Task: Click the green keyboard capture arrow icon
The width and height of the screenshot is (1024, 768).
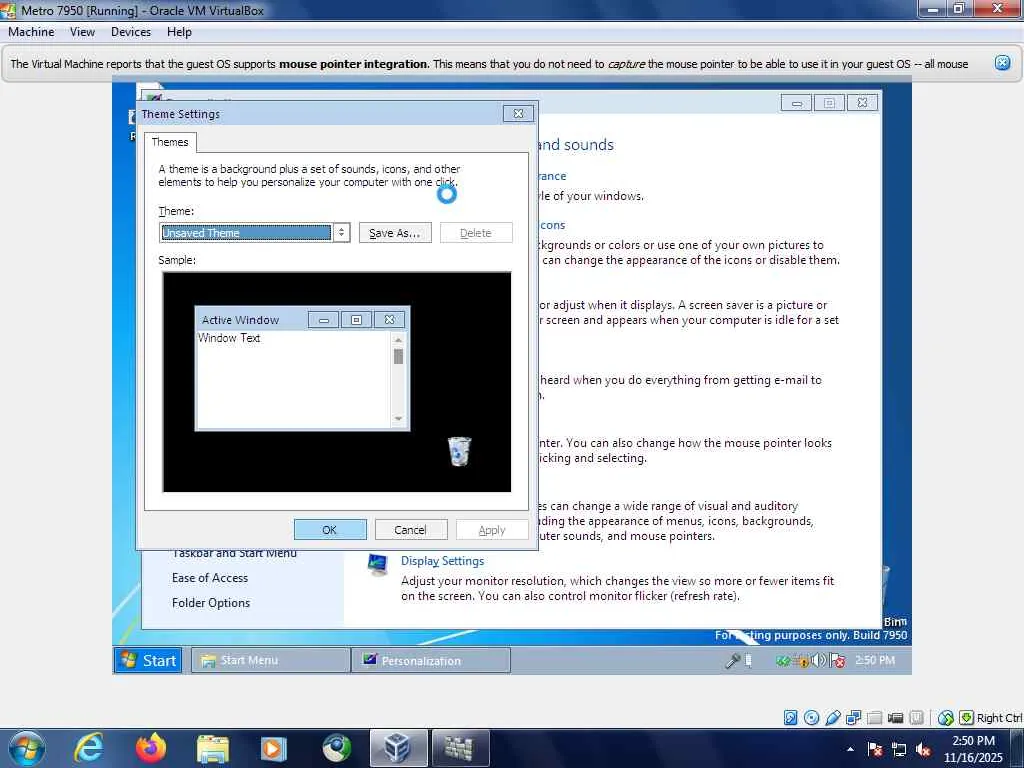Action: [x=967, y=718]
